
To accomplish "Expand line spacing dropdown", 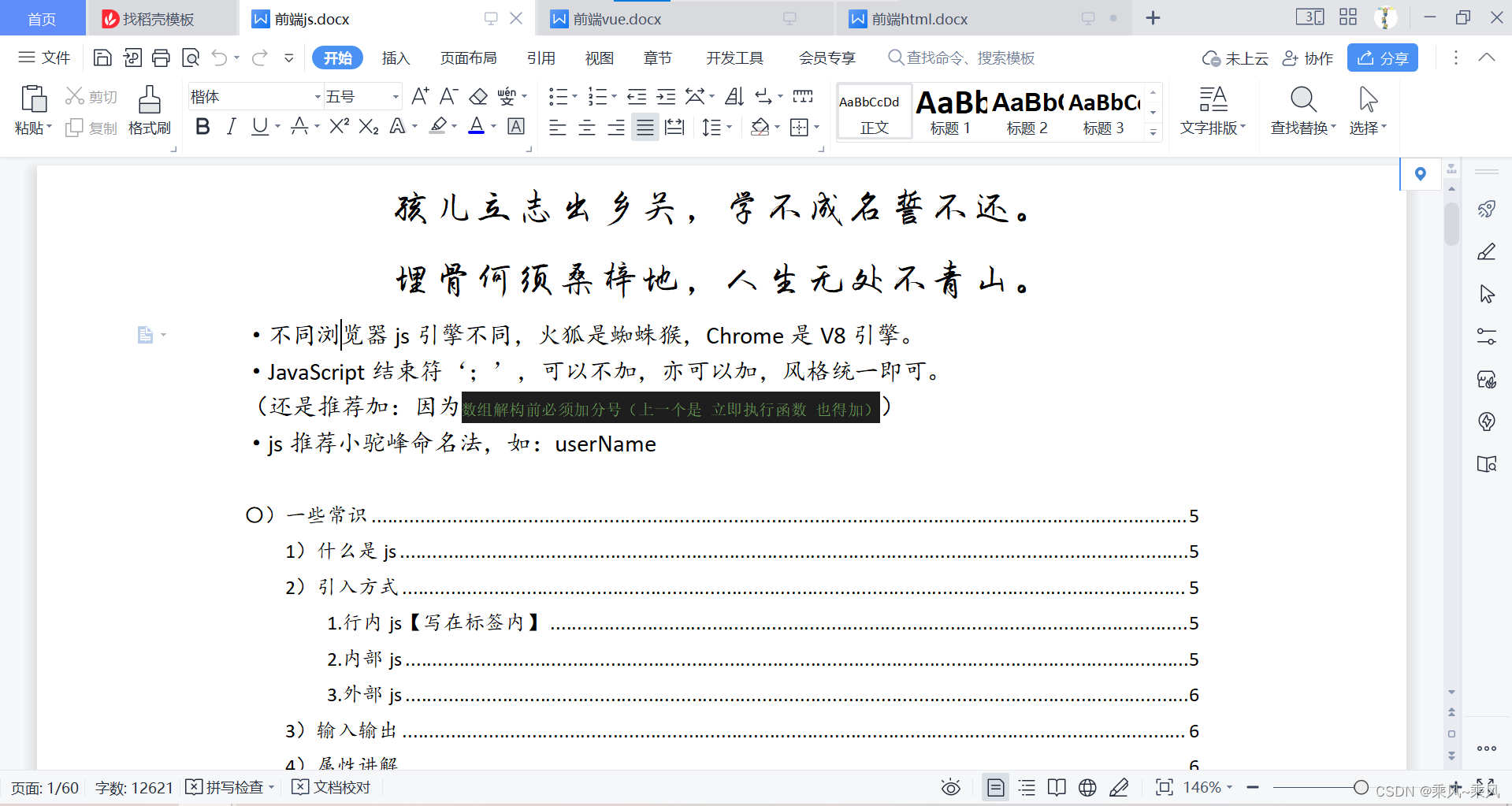I will pyautogui.click(x=729, y=127).
